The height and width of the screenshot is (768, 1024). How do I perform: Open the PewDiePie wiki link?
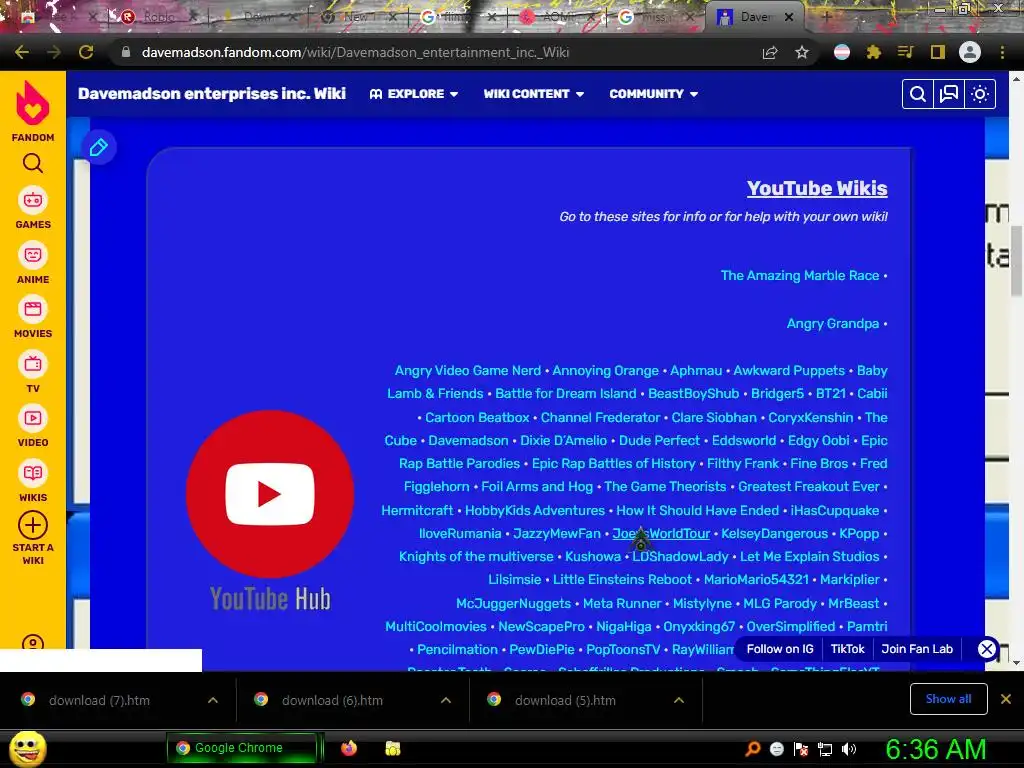click(x=541, y=649)
